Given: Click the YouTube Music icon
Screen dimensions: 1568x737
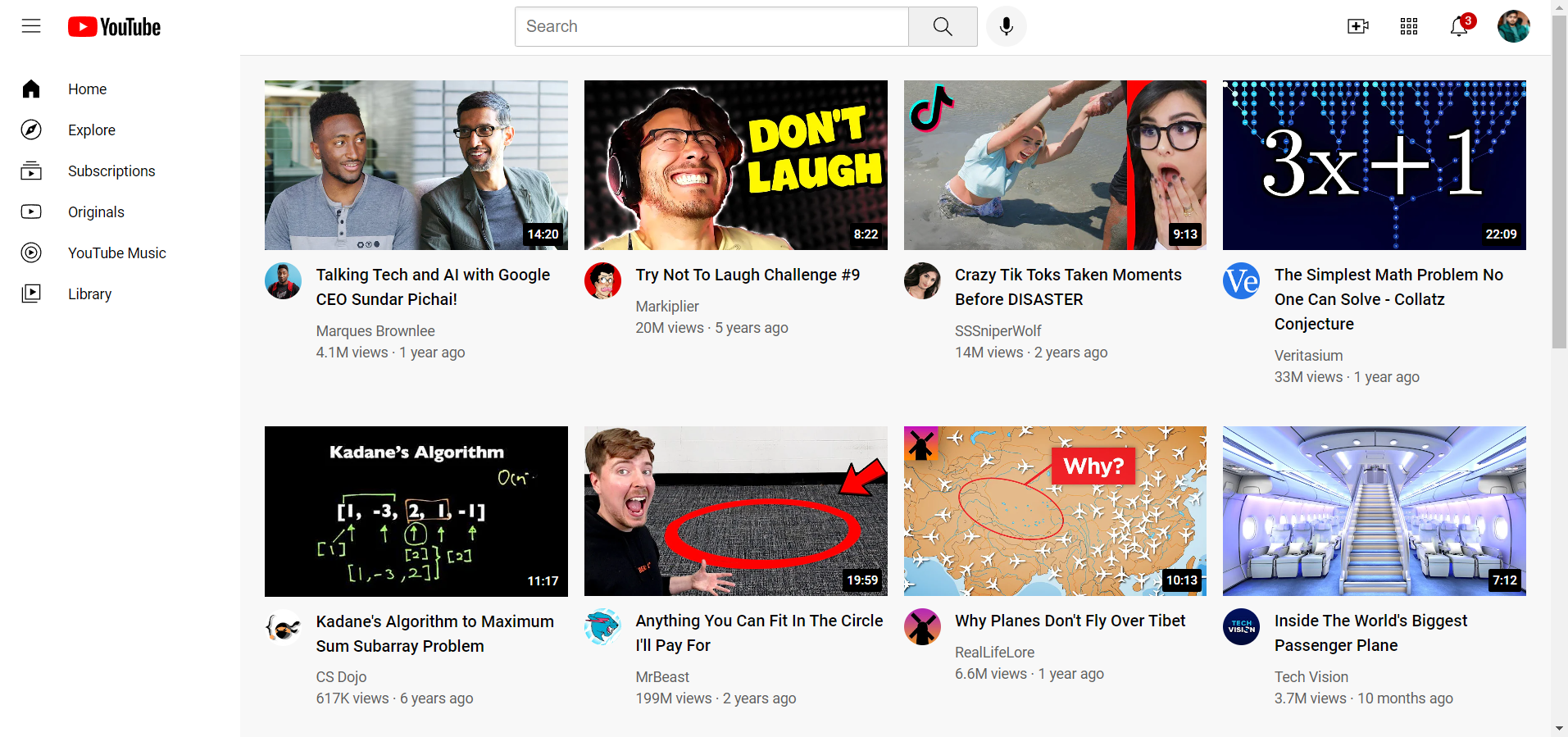Looking at the screenshot, I should click(x=31, y=252).
